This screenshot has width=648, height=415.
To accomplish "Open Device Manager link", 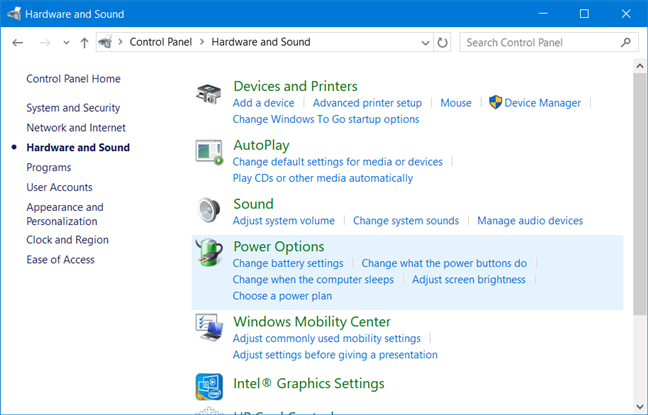I will pos(543,103).
